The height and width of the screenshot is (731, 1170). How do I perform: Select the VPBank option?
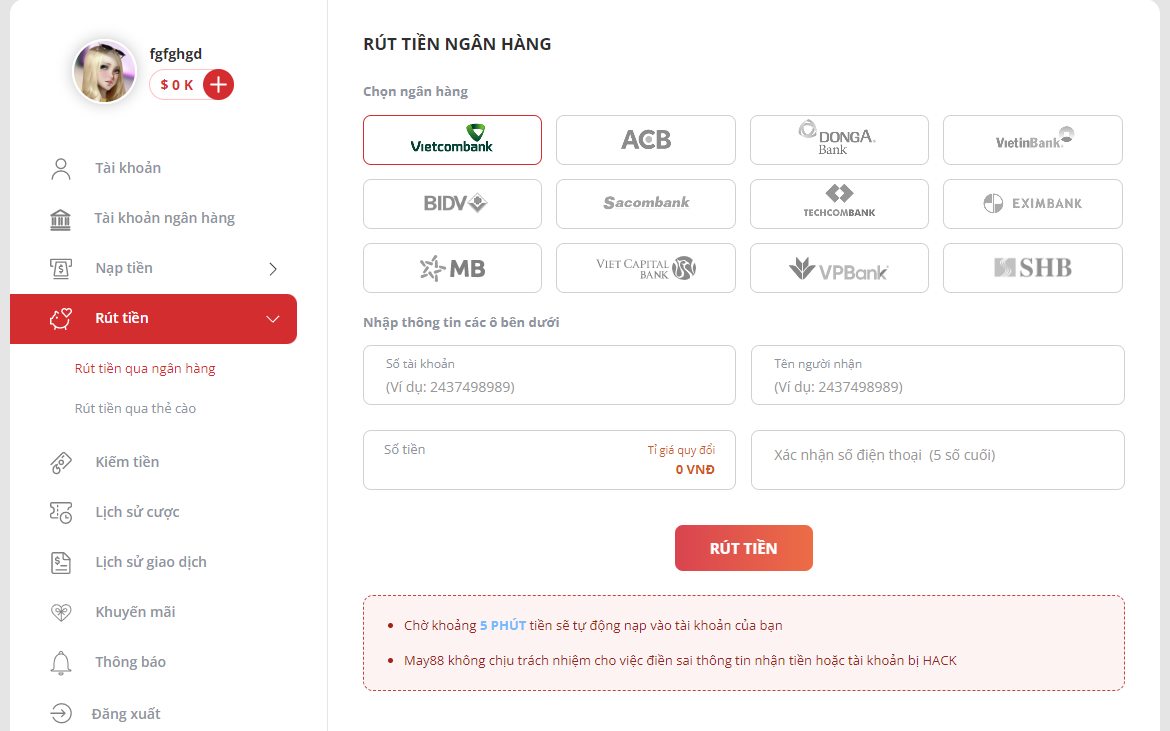click(839, 268)
